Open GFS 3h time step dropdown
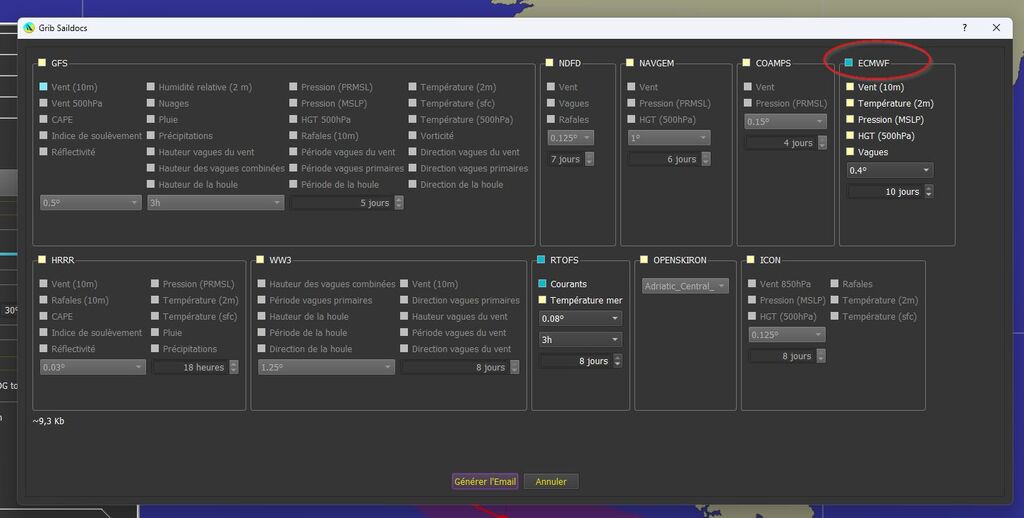 216,202
